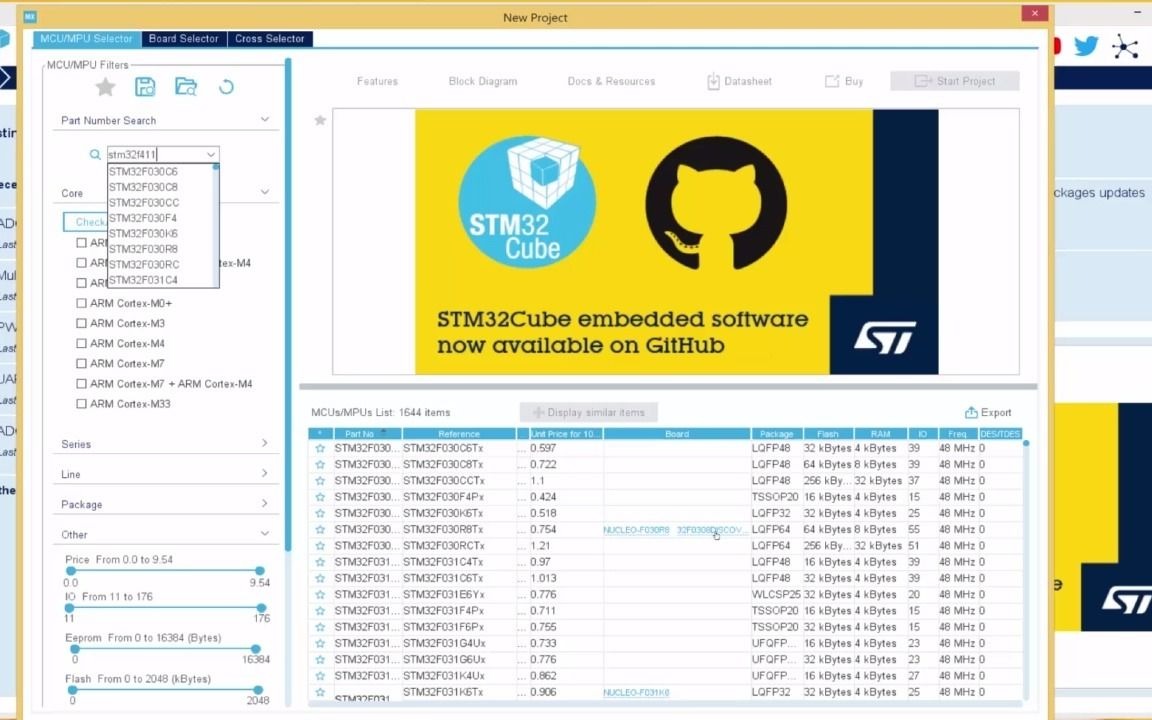
Task: Open the Cross Selector tab
Action: [270, 38]
